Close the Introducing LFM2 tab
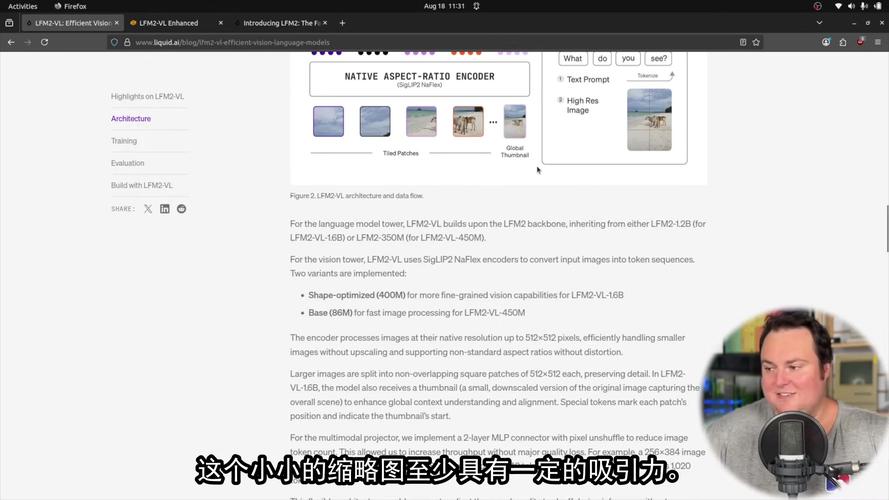Viewport: 889px width, 500px height. [325, 23]
